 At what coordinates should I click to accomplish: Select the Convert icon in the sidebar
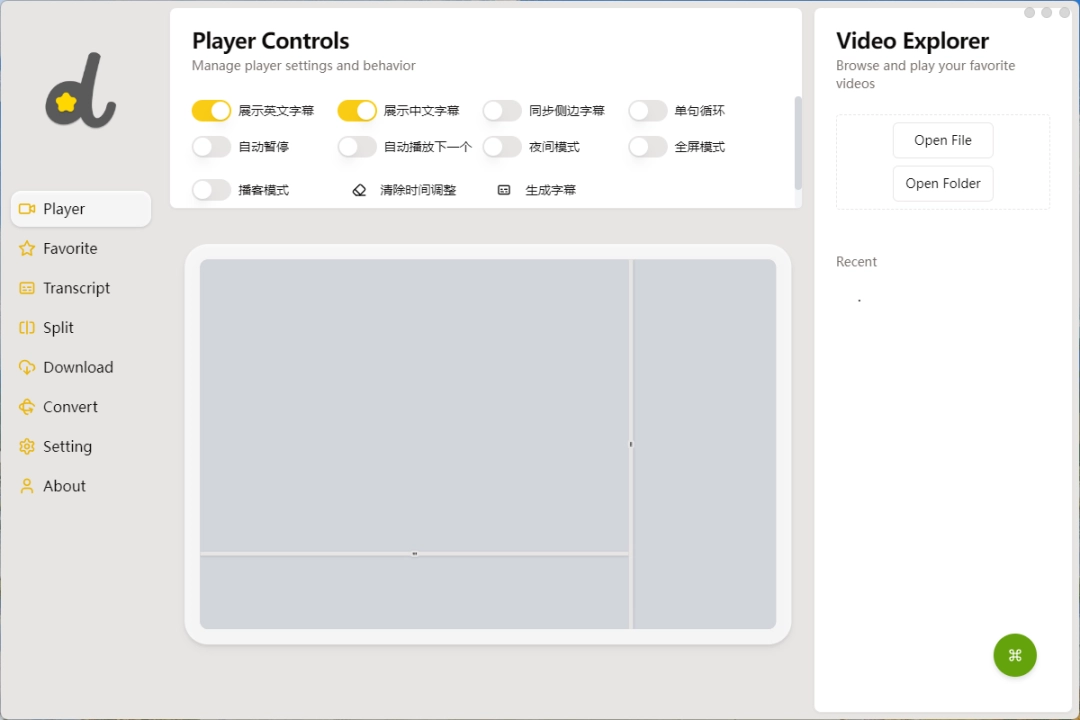point(27,407)
